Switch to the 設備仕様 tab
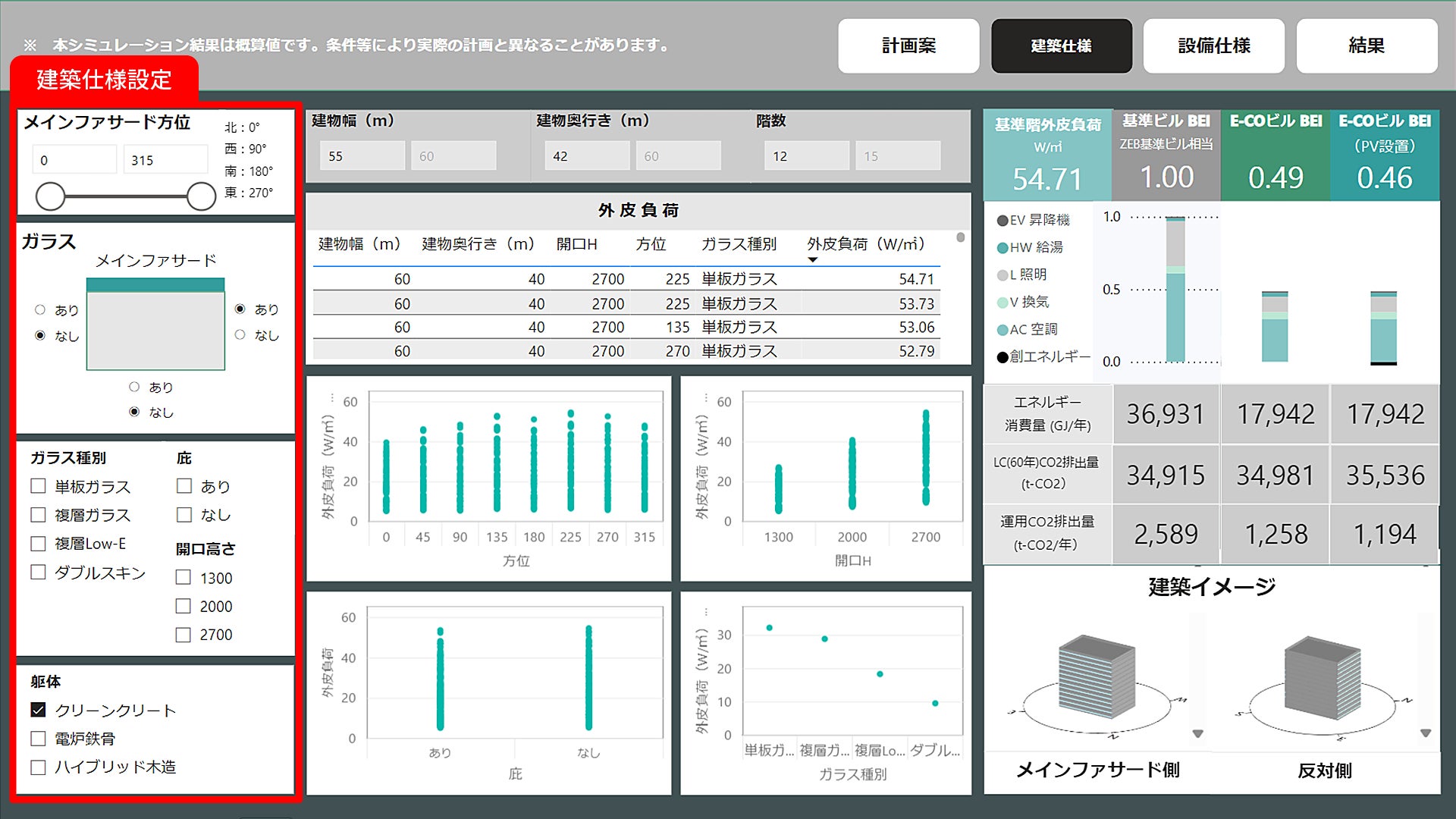 click(x=1213, y=46)
